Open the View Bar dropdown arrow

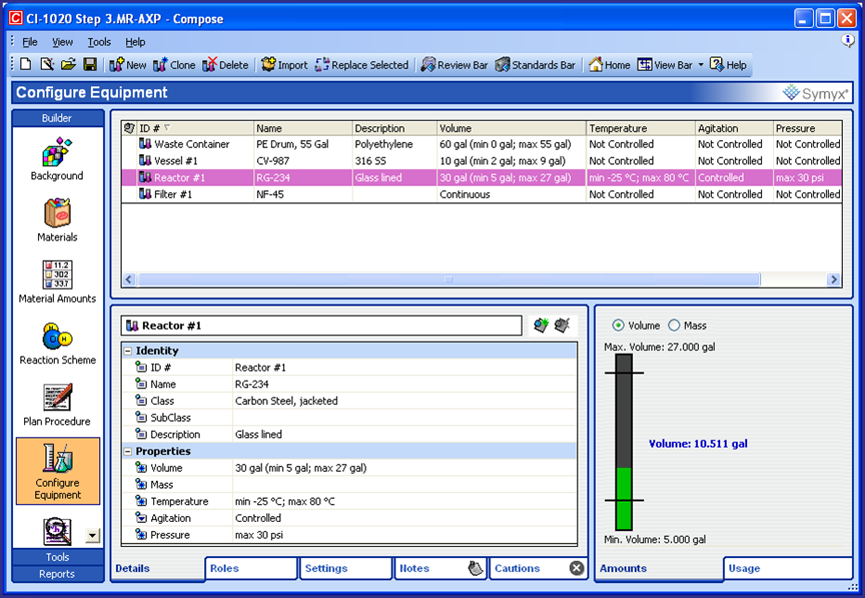click(700, 65)
